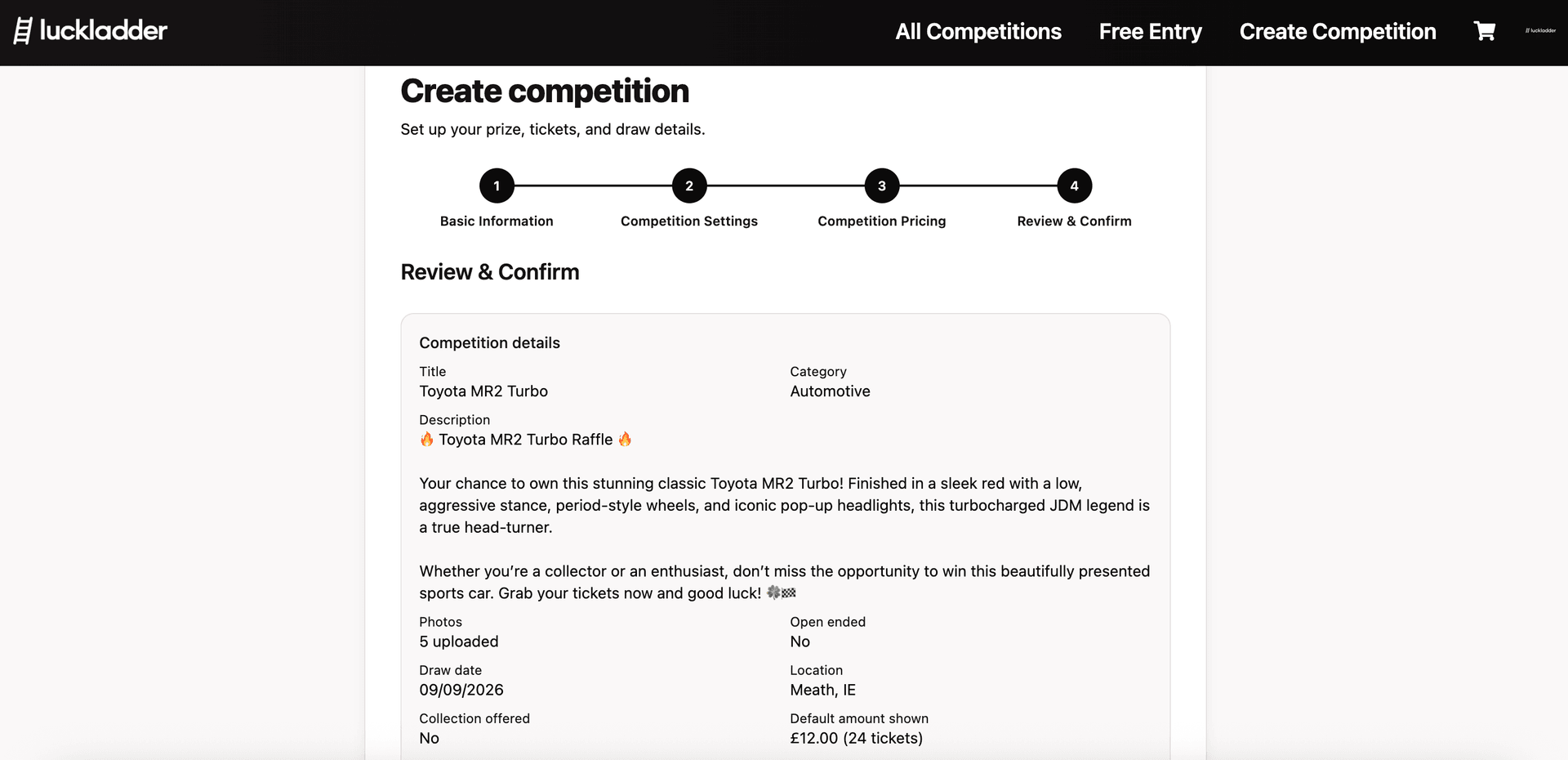
Task: Select step 4 circle
Action: (x=1075, y=186)
